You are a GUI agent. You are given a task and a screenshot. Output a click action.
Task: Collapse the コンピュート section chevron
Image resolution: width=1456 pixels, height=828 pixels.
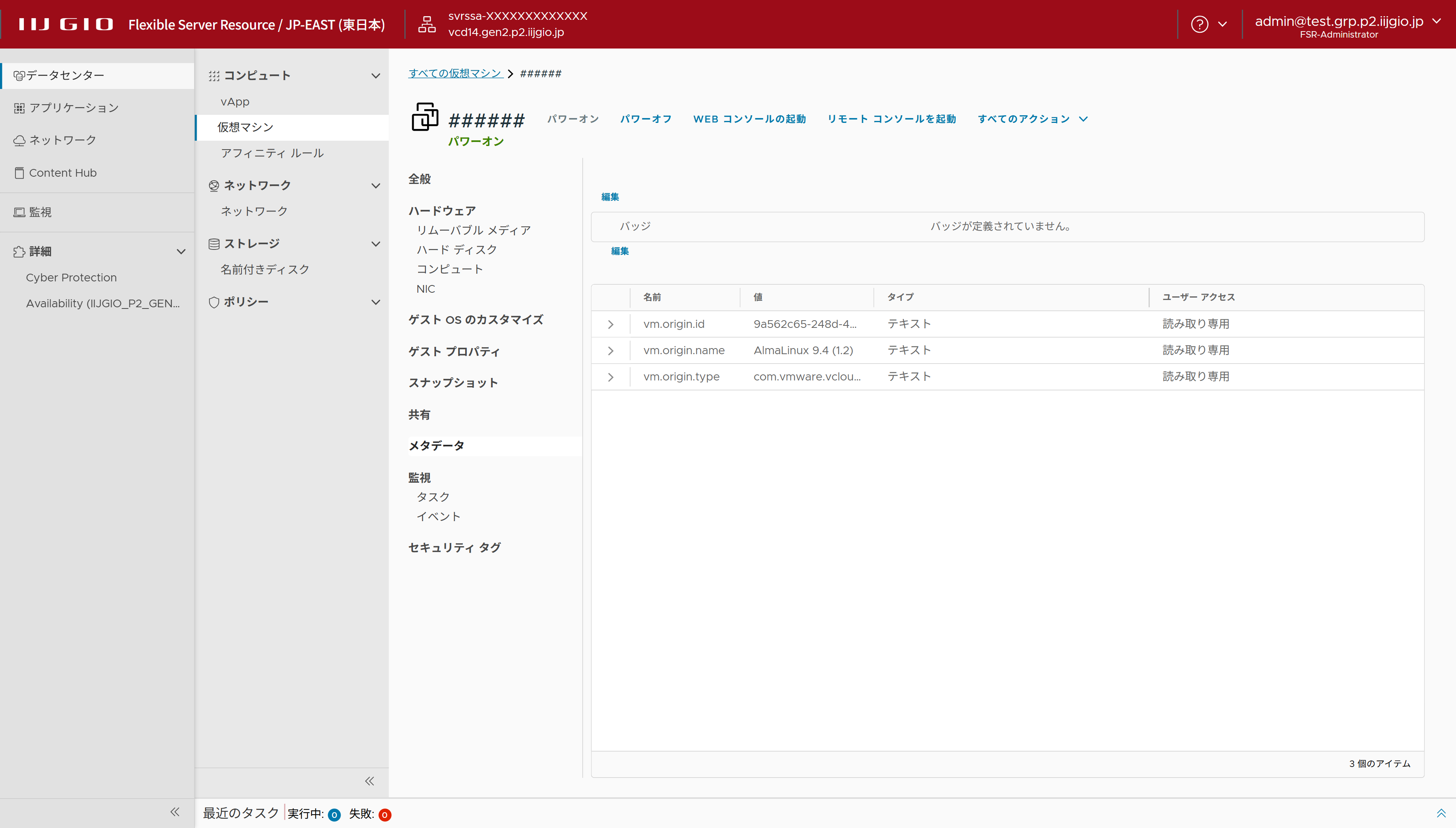[x=375, y=76]
